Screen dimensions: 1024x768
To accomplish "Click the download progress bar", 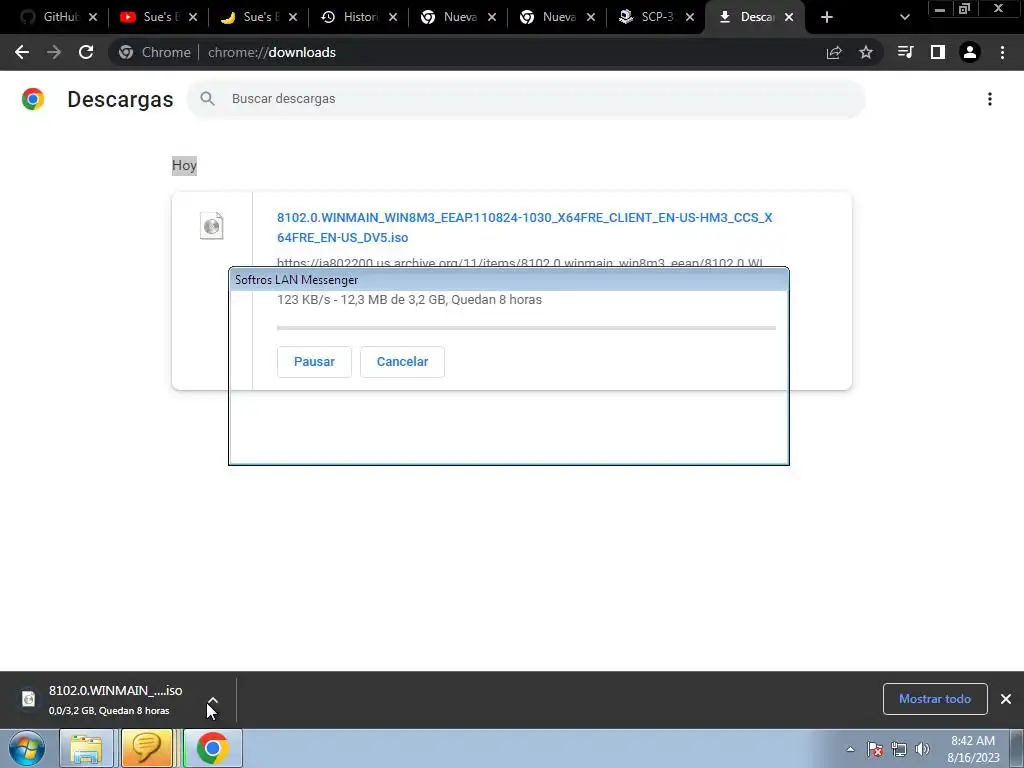I will click(526, 328).
